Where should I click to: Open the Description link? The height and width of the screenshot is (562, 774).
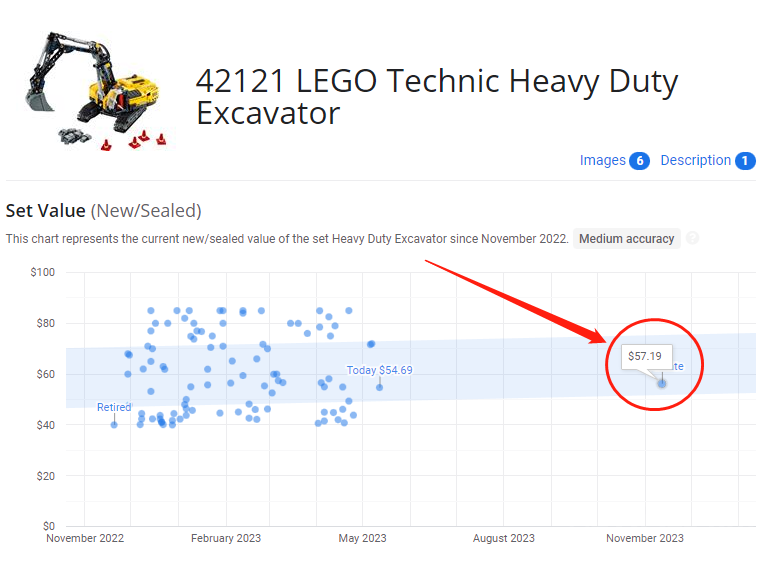(696, 160)
